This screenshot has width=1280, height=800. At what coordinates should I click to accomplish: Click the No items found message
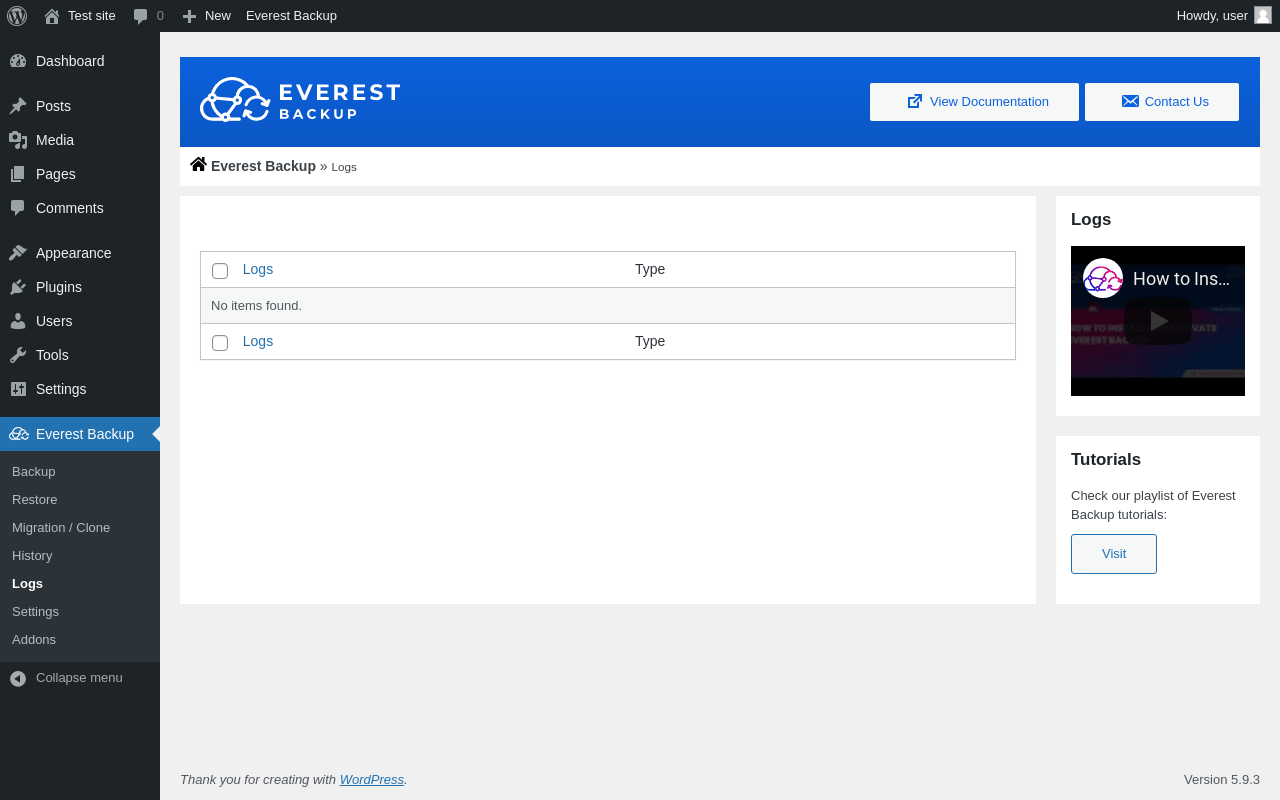pos(256,305)
